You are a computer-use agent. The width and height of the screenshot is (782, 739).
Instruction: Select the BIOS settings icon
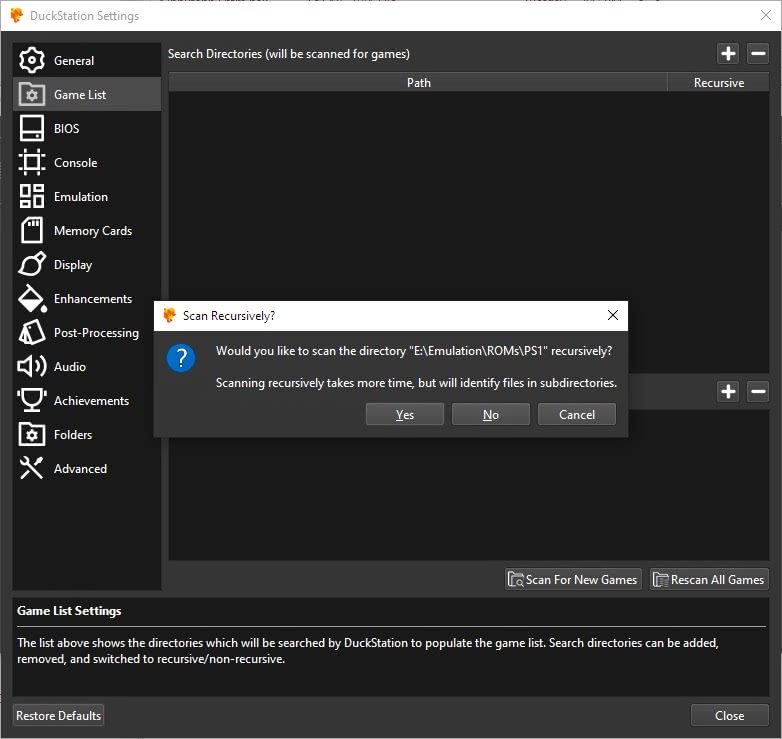click(x=31, y=128)
